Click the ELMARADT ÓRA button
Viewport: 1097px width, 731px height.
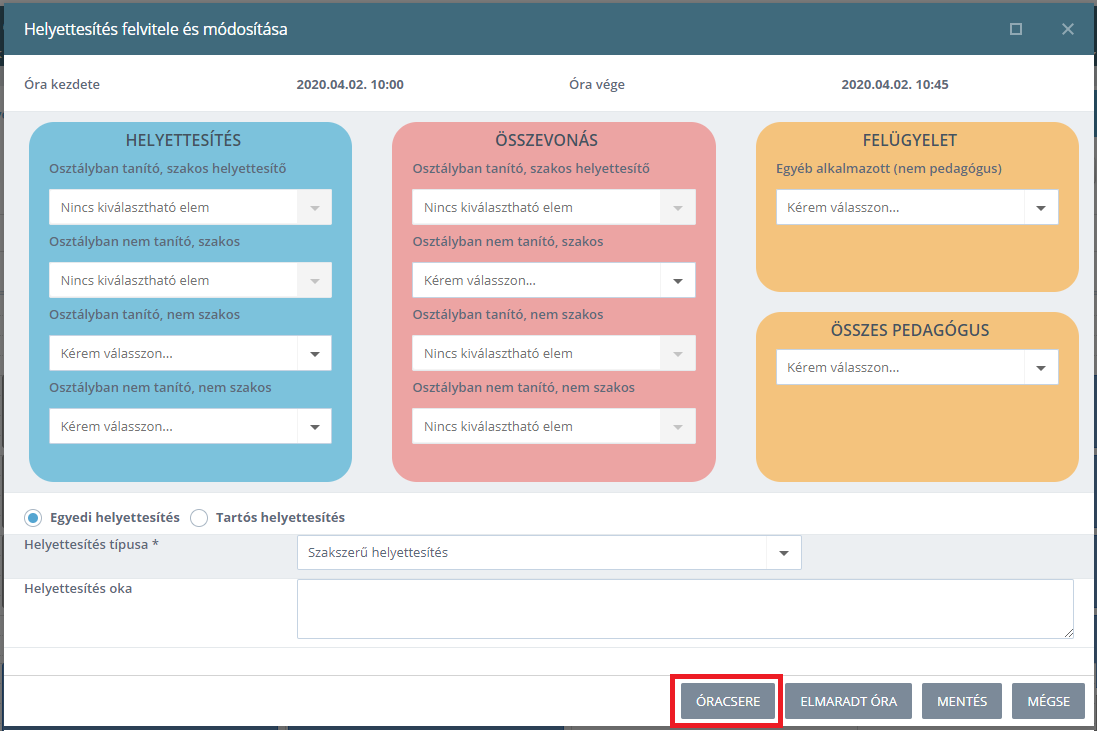[848, 701]
